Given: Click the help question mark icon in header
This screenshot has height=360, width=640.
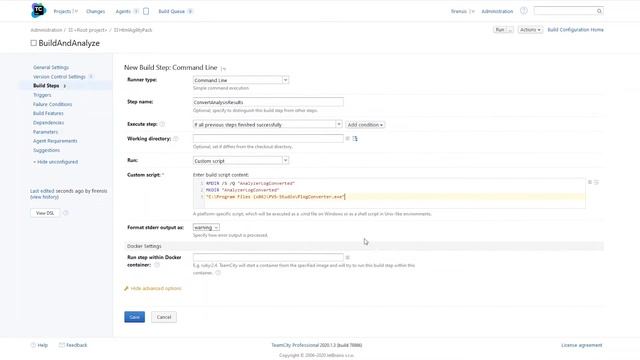Looking at the screenshot, I should (x=524, y=11).
